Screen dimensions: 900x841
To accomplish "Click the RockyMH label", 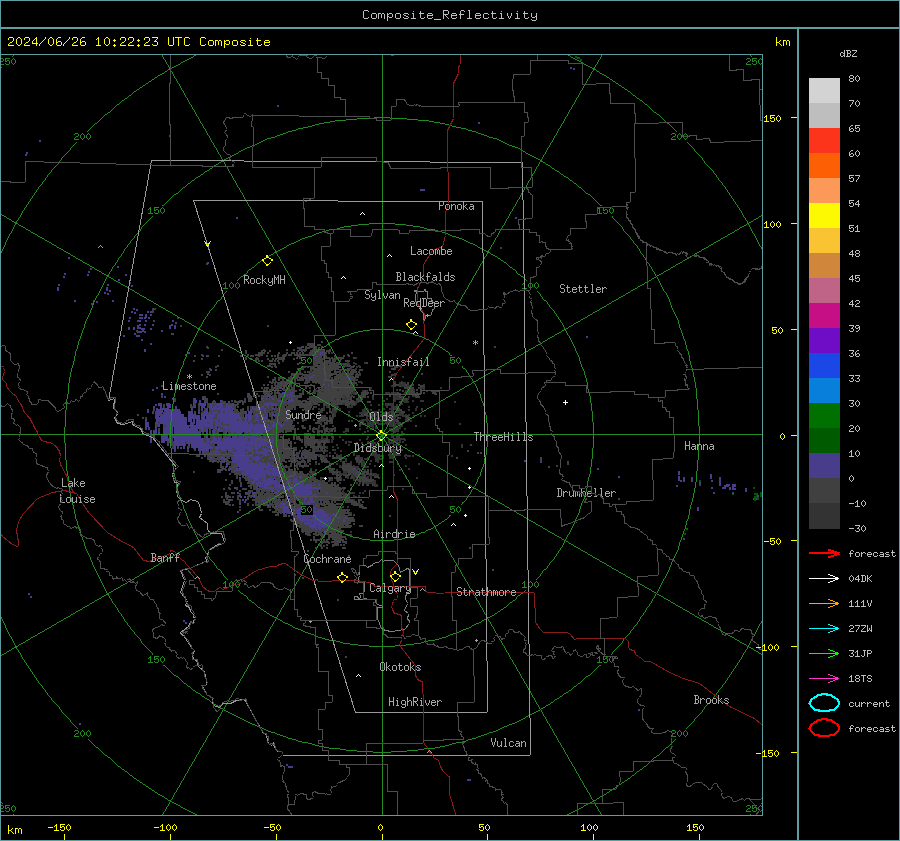I will 264,280.
